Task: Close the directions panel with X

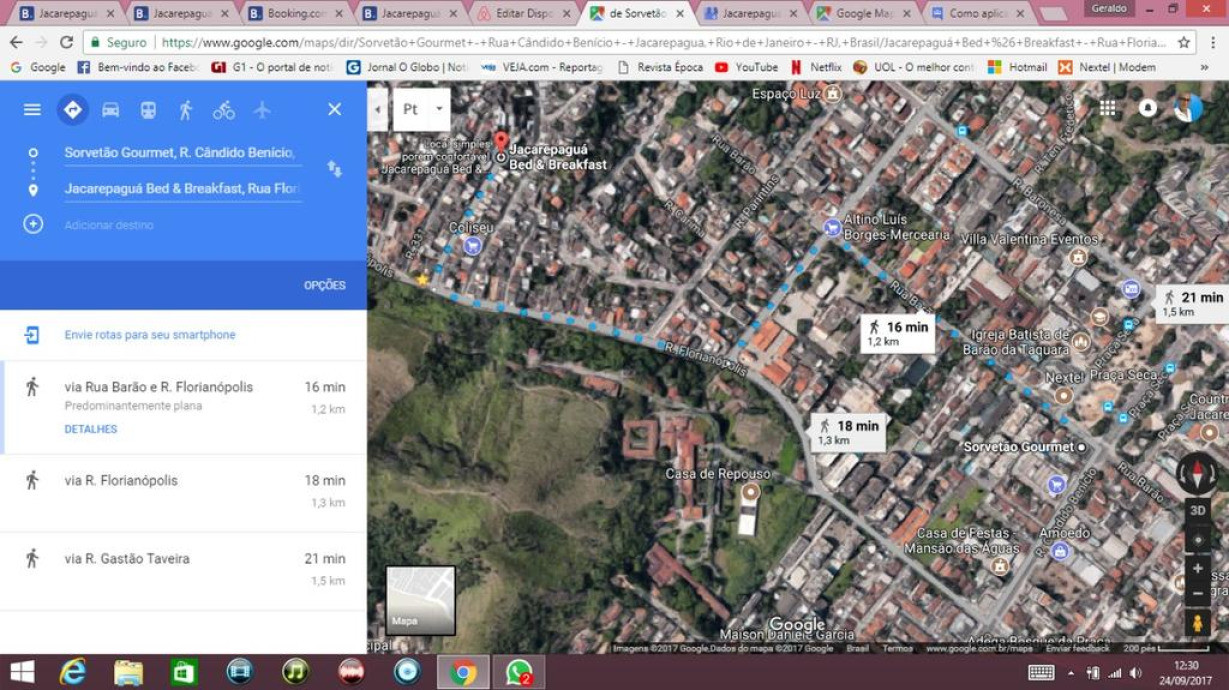Action: click(334, 109)
